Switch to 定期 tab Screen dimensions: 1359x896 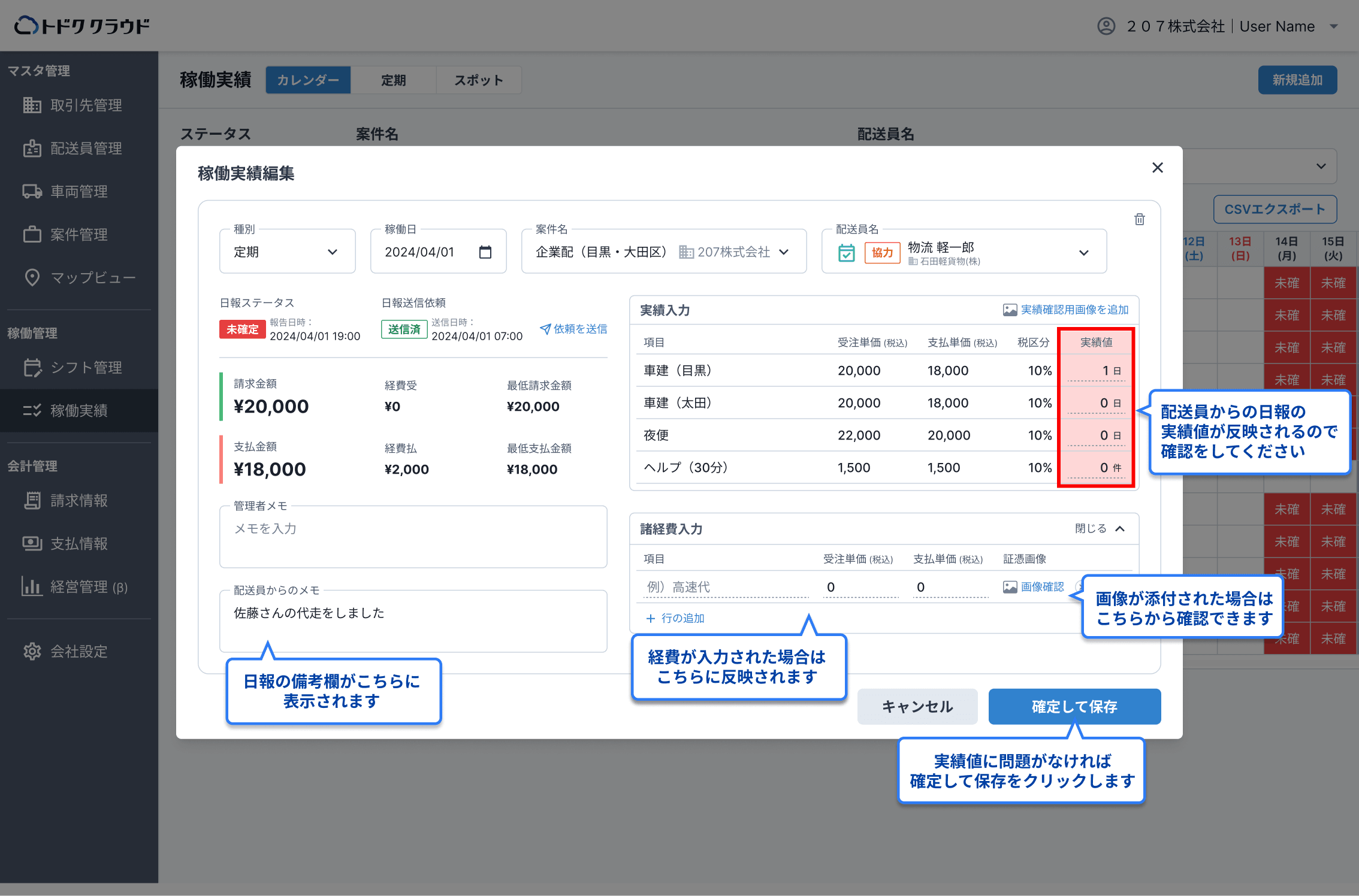click(x=393, y=80)
